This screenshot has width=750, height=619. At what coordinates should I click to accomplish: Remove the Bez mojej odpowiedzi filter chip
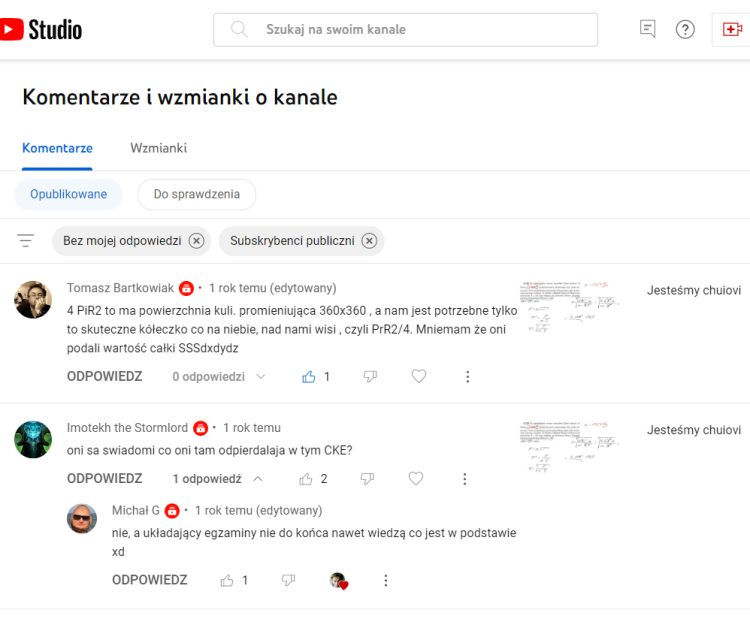click(x=197, y=241)
